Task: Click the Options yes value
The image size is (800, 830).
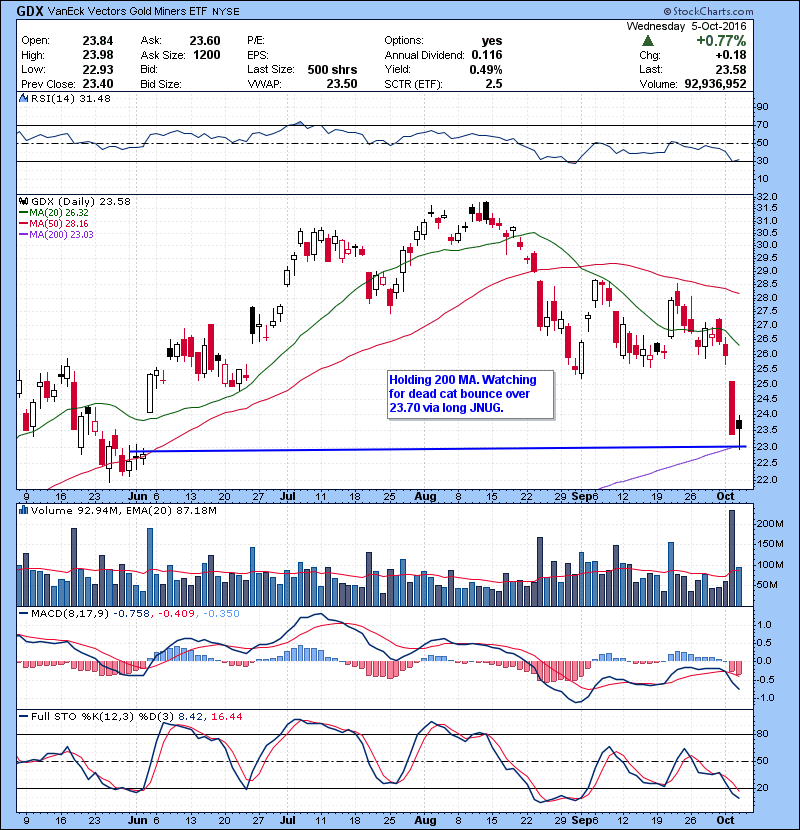Action: point(492,41)
